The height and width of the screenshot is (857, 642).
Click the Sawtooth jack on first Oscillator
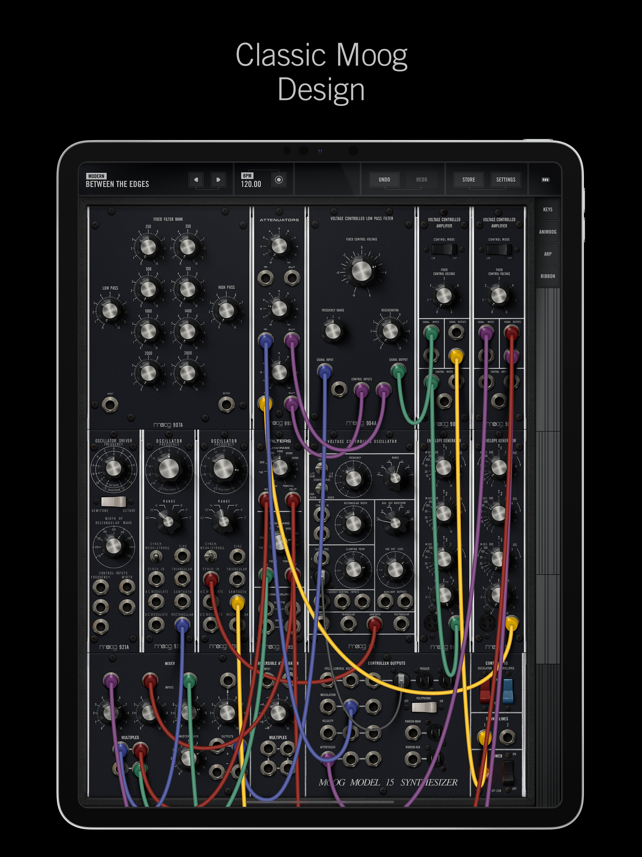[x=182, y=601]
